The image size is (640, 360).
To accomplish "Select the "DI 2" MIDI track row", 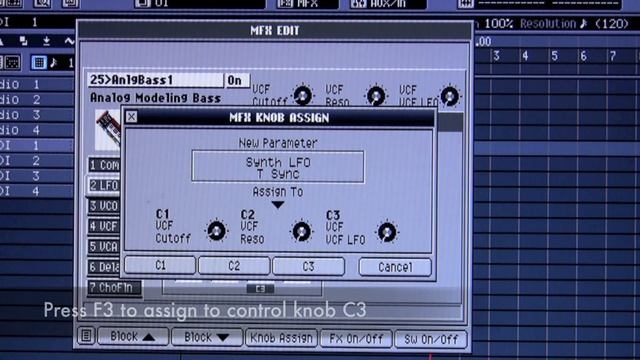I will coord(37,161).
